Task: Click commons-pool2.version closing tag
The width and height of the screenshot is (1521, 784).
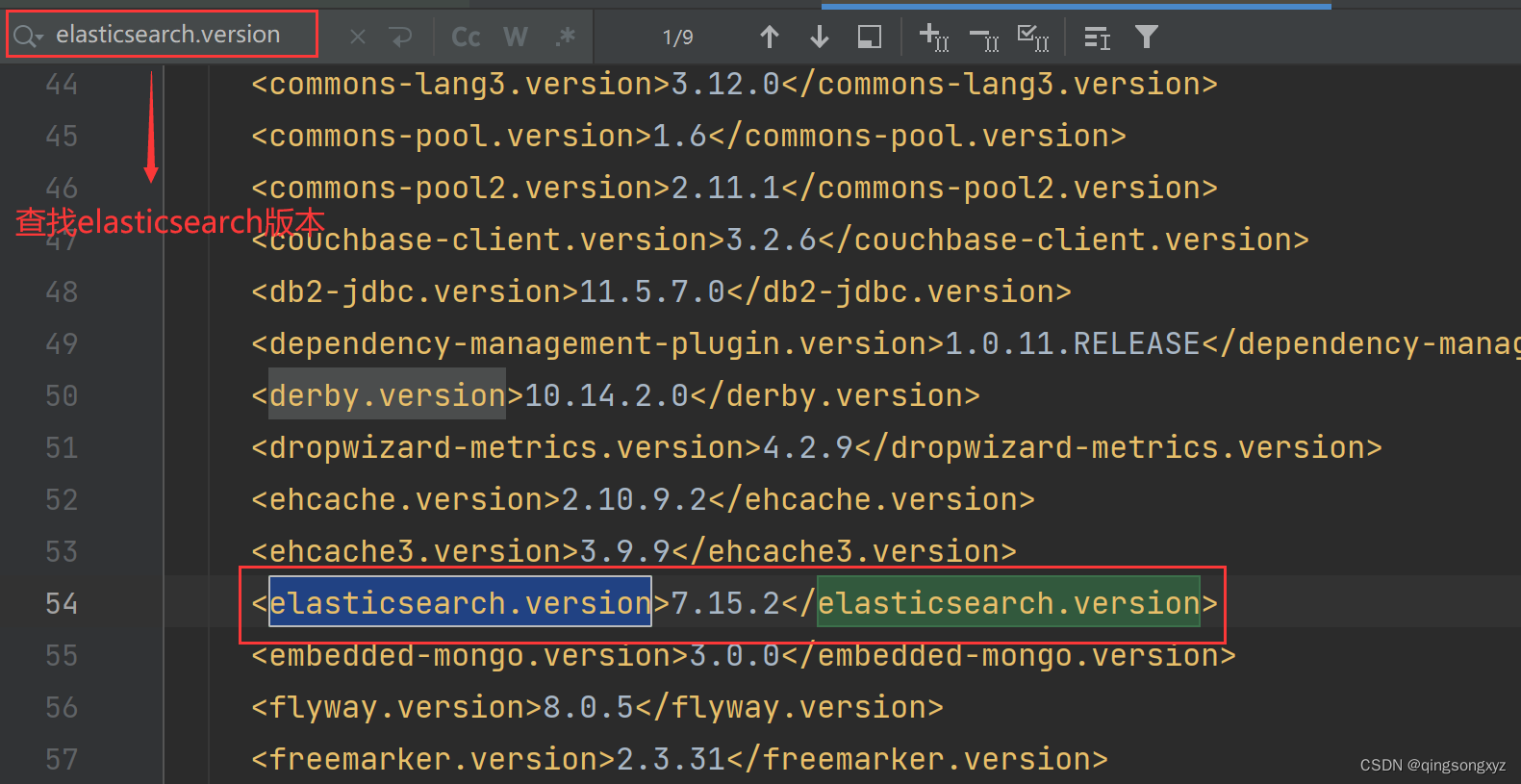Action: pyautogui.click(x=1000, y=189)
